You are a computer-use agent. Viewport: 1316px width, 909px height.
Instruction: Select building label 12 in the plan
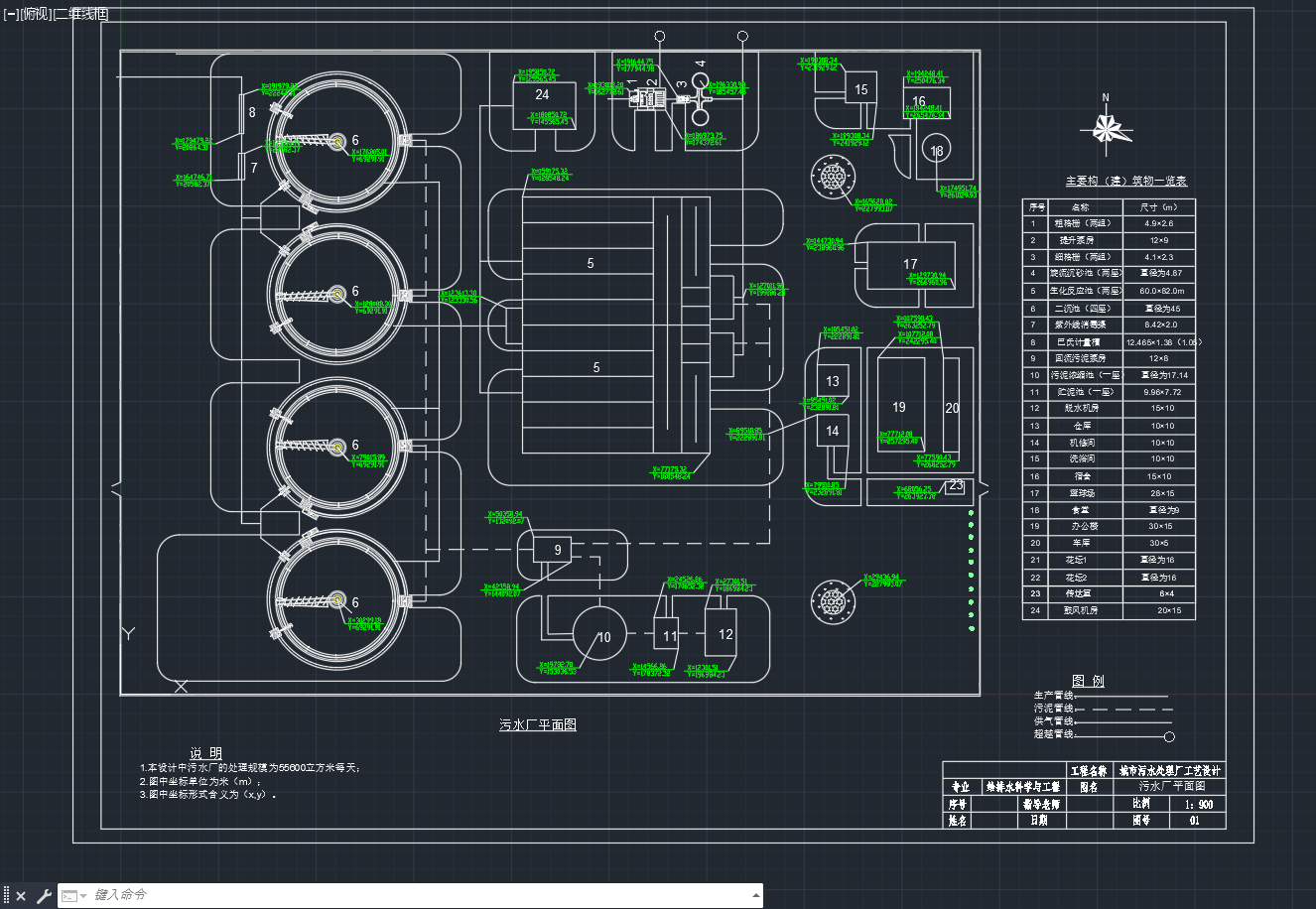(725, 634)
